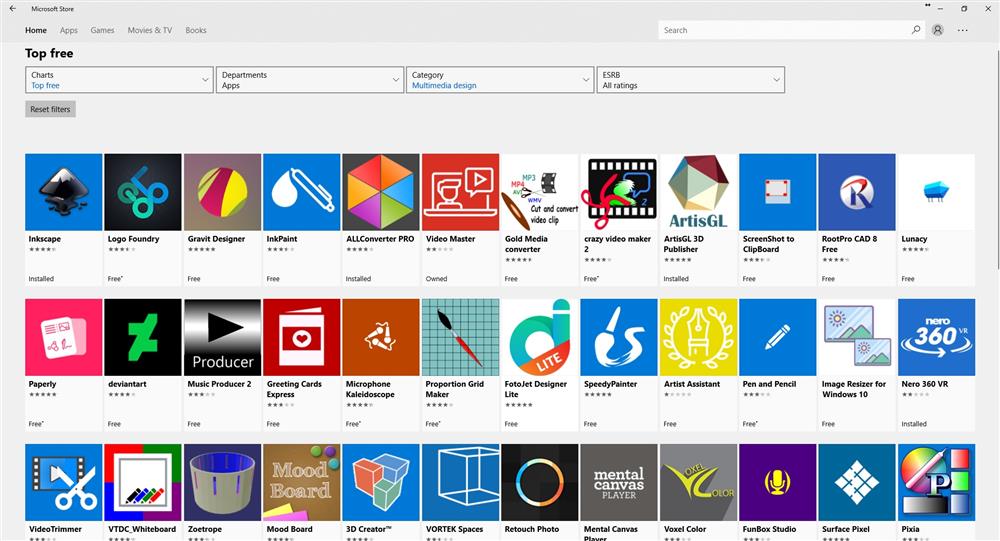Select the Retouch Photo ring icon
The image size is (1000, 541).
pyautogui.click(x=540, y=482)
